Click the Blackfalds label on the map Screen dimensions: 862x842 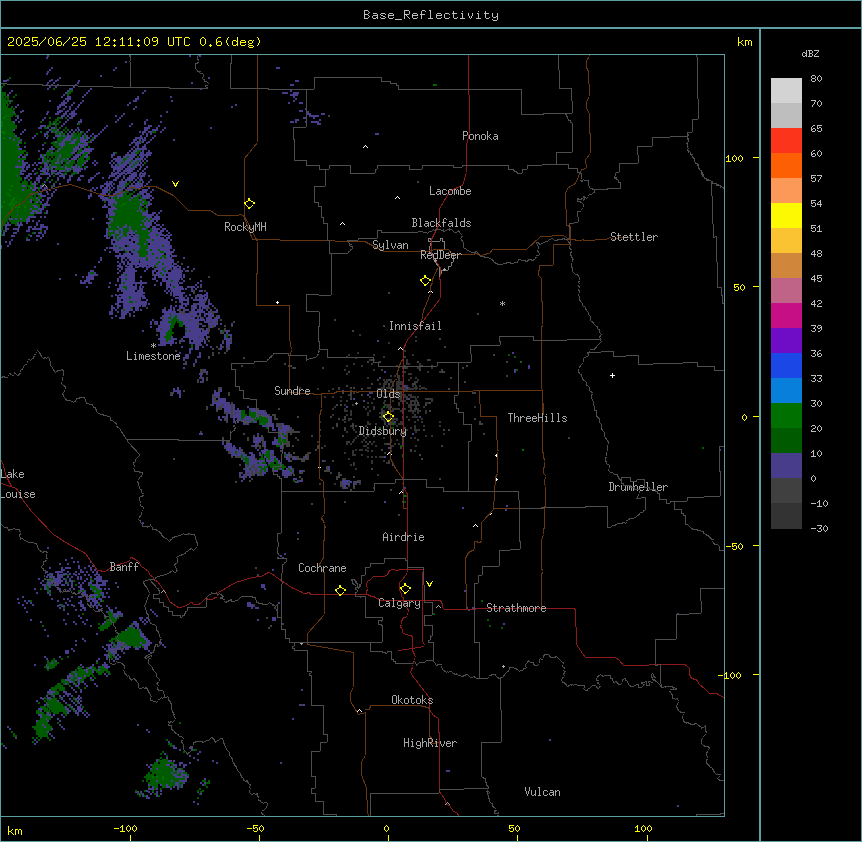(x=441, y=223)
